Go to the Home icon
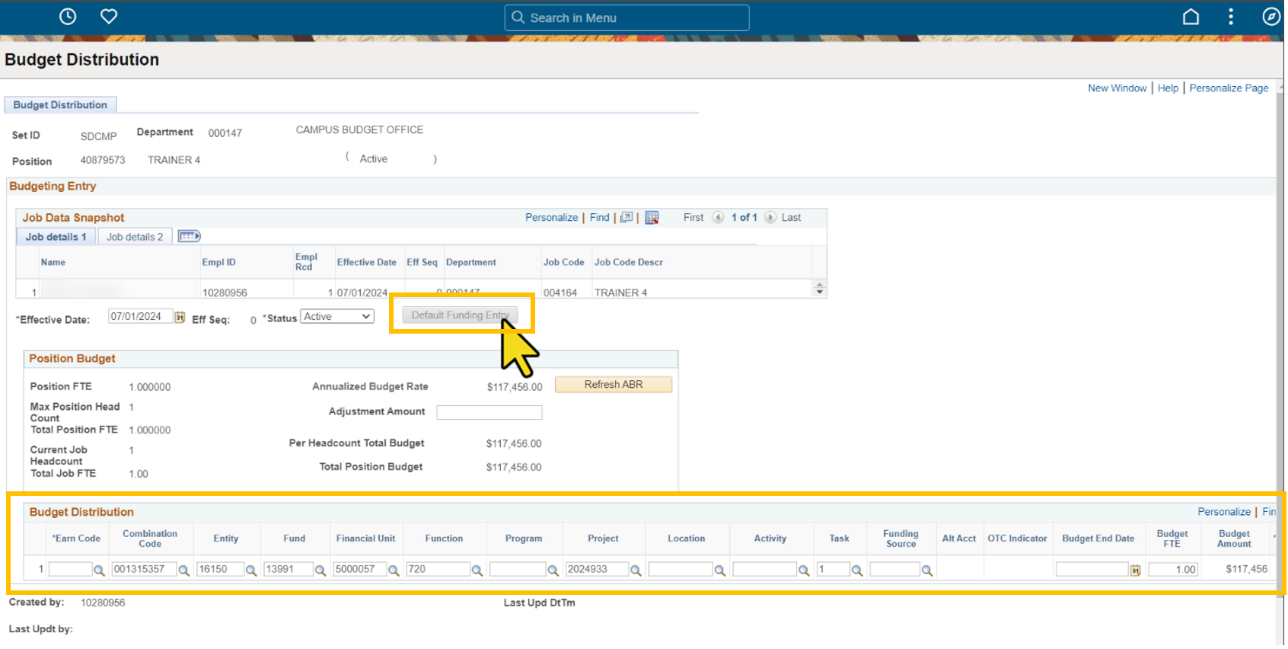The height and width of the screenshot is (649, 1288). click(x=1191, y=17)
